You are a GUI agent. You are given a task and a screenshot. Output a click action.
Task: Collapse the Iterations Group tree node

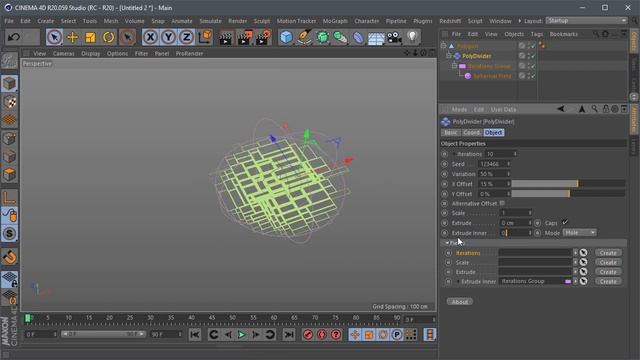pos(454,66)
